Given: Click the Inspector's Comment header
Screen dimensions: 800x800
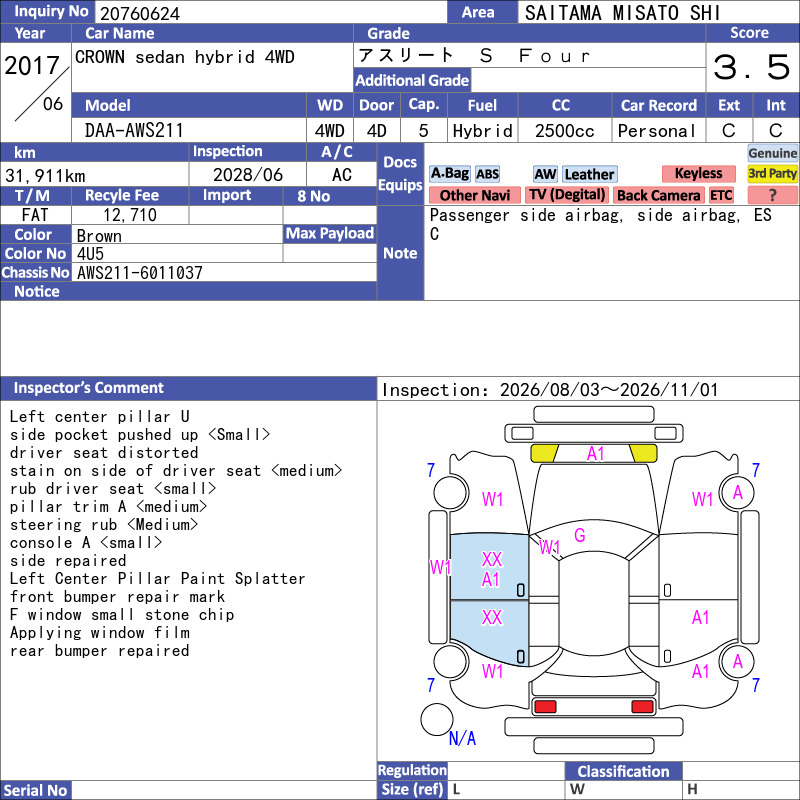Looking at the screenshot, I should 188,388.
